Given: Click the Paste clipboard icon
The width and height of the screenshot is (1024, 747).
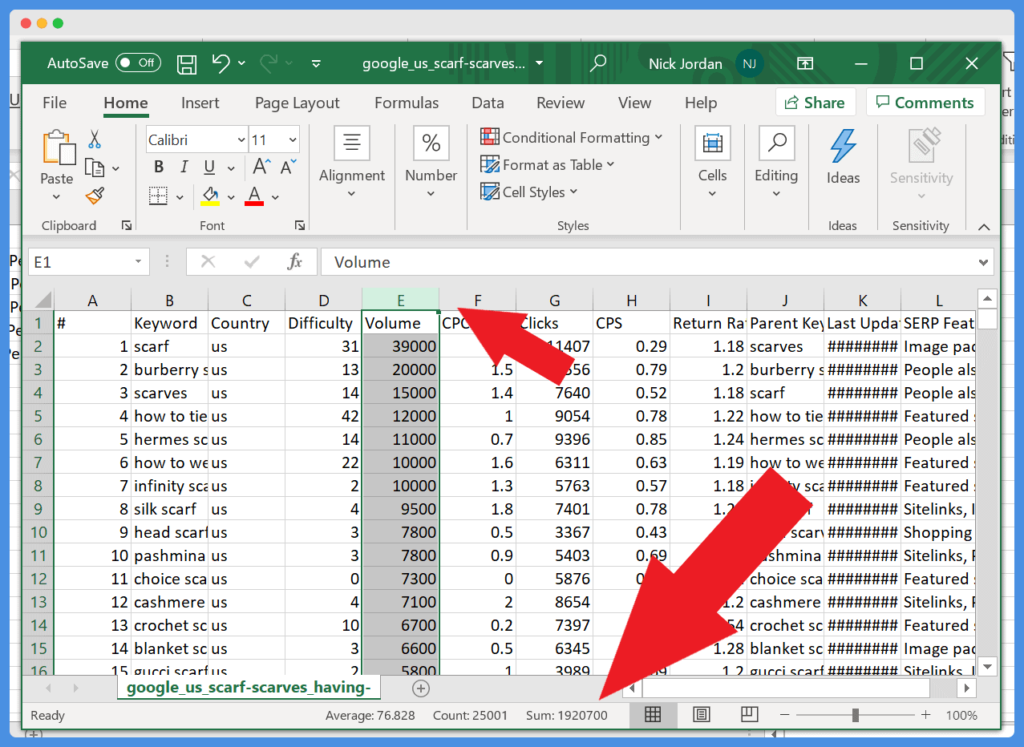Looking at the screenshot, I should point(58,148).
